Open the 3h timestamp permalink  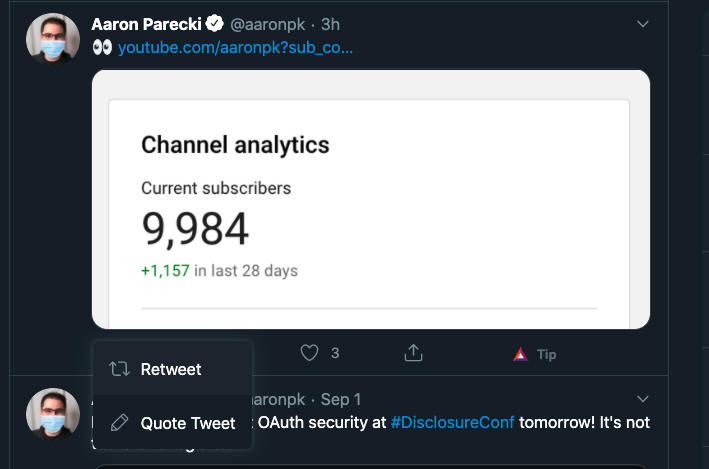(x=330, y=24)
